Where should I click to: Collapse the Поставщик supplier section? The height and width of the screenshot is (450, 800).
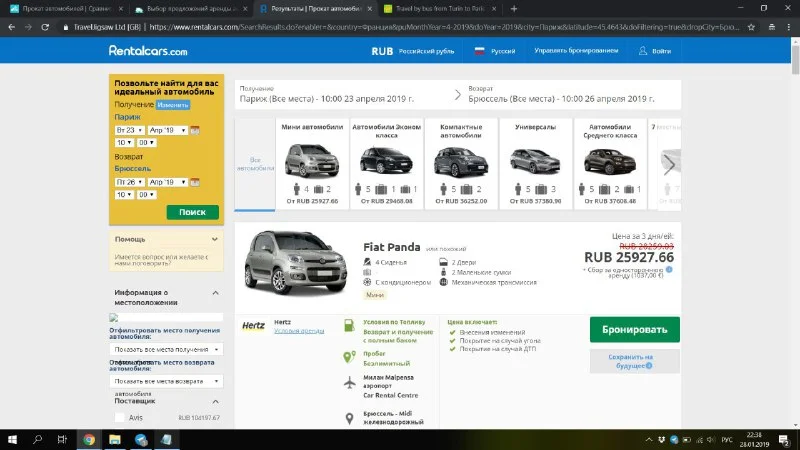[216, 400]
